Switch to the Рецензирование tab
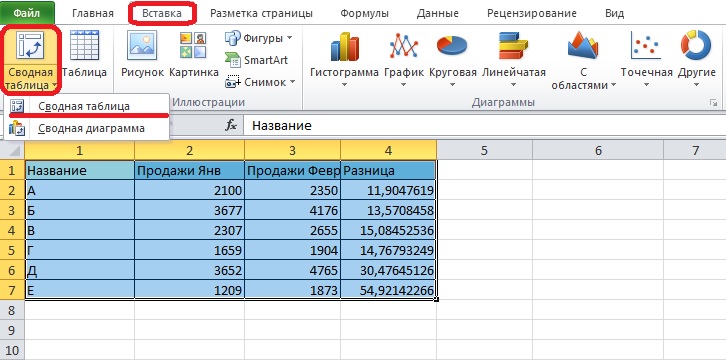726x360 pixels. 532,13
